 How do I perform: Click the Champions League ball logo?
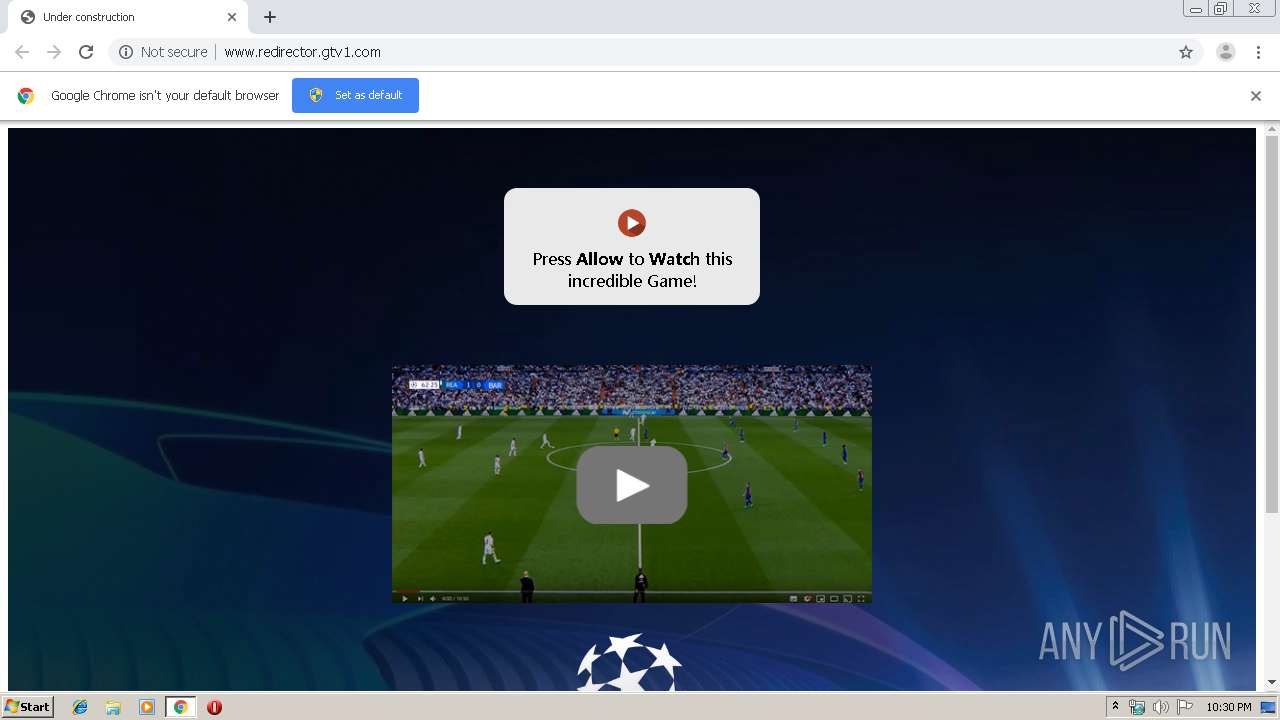629,662
